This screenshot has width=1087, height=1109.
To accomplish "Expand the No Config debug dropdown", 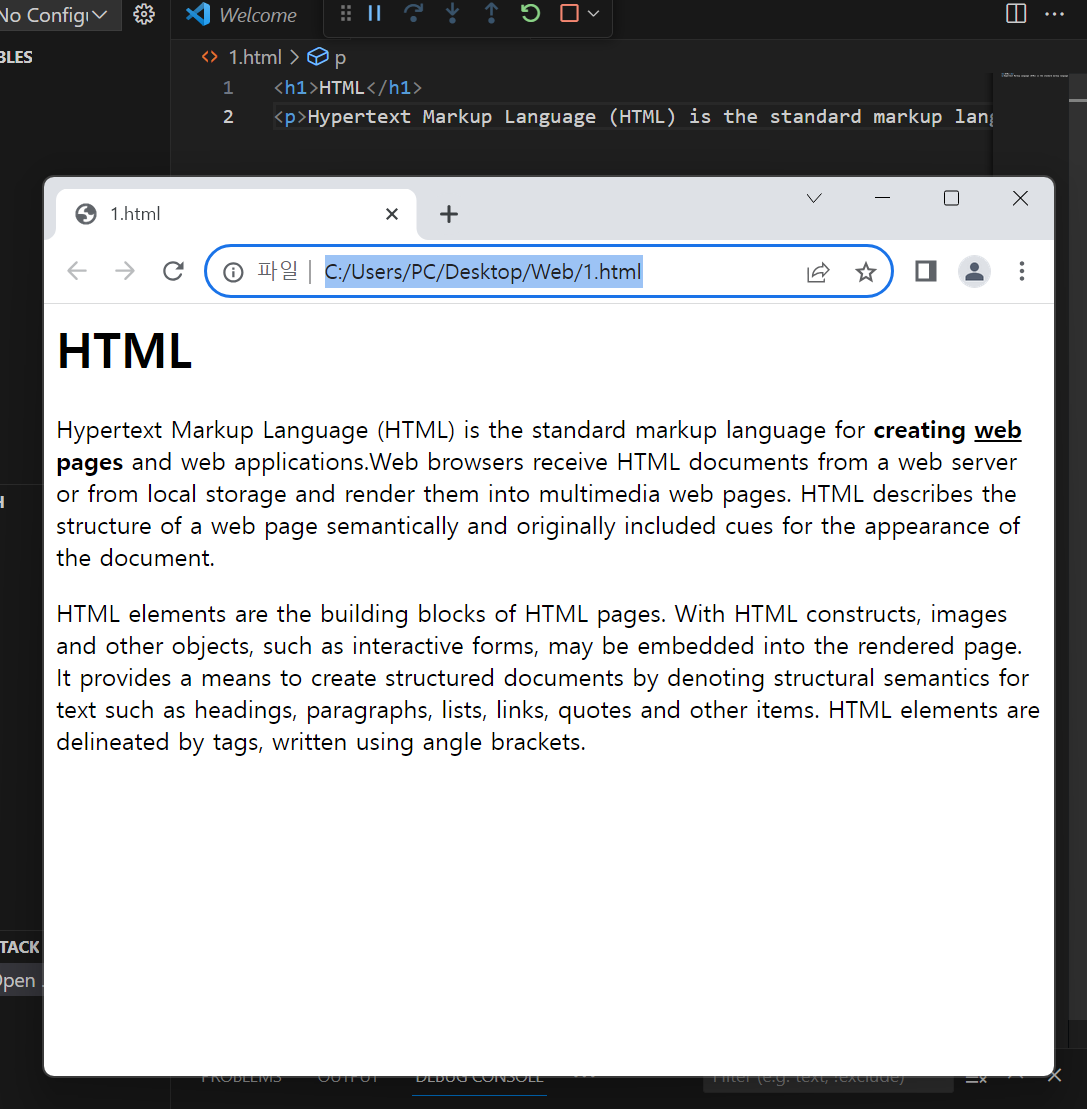I will tap(100, 14).
